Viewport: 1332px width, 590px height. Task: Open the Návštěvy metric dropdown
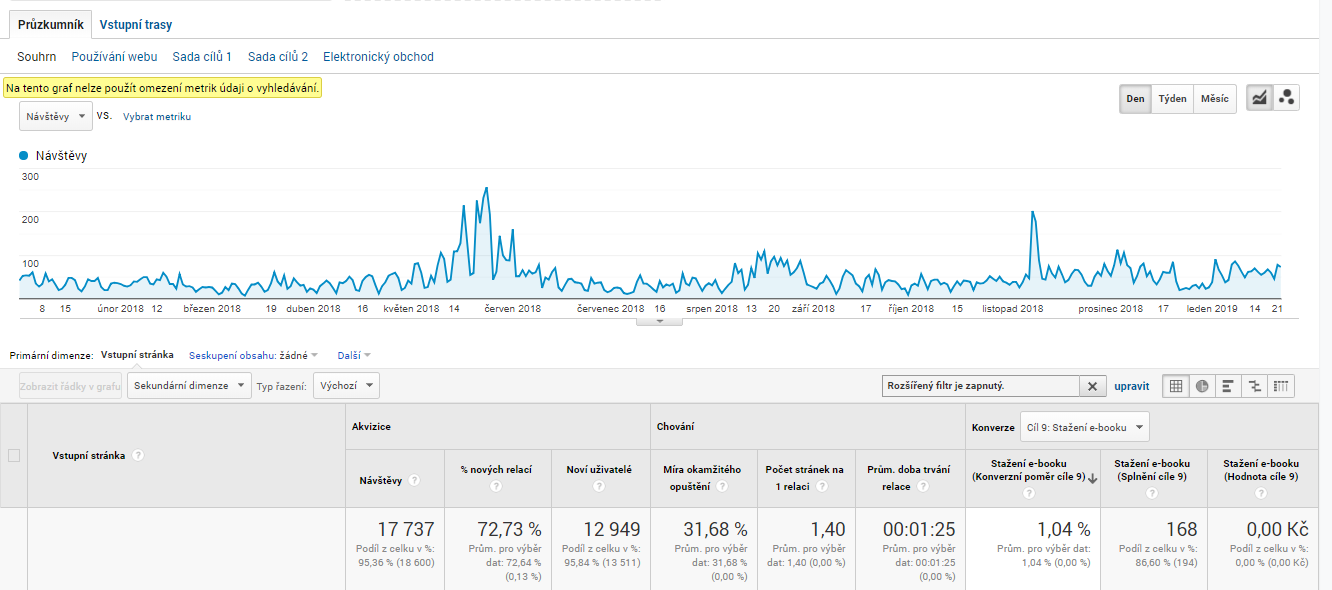coord(56,116)
